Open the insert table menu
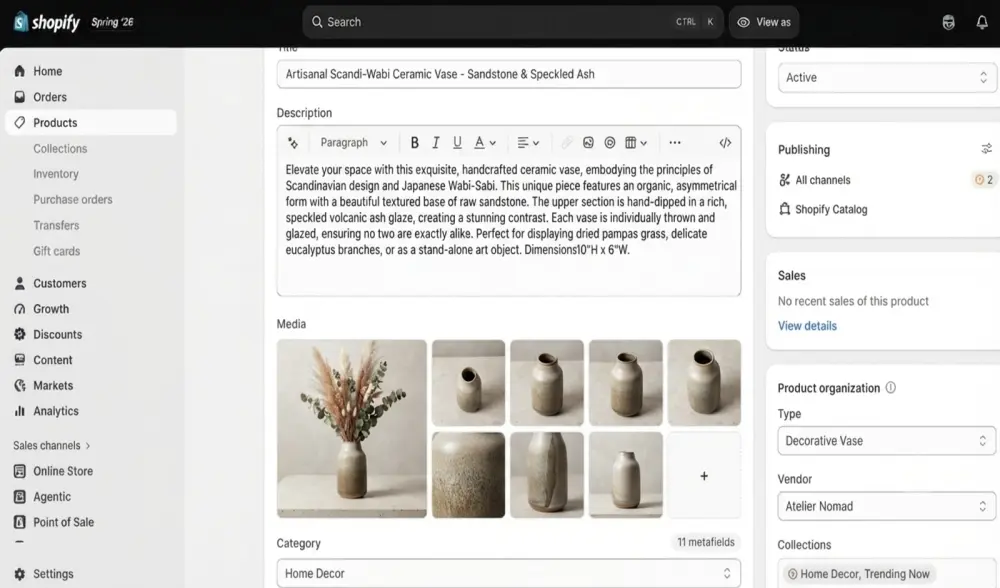Screen dimensions: 1000x588 point(636,143)
